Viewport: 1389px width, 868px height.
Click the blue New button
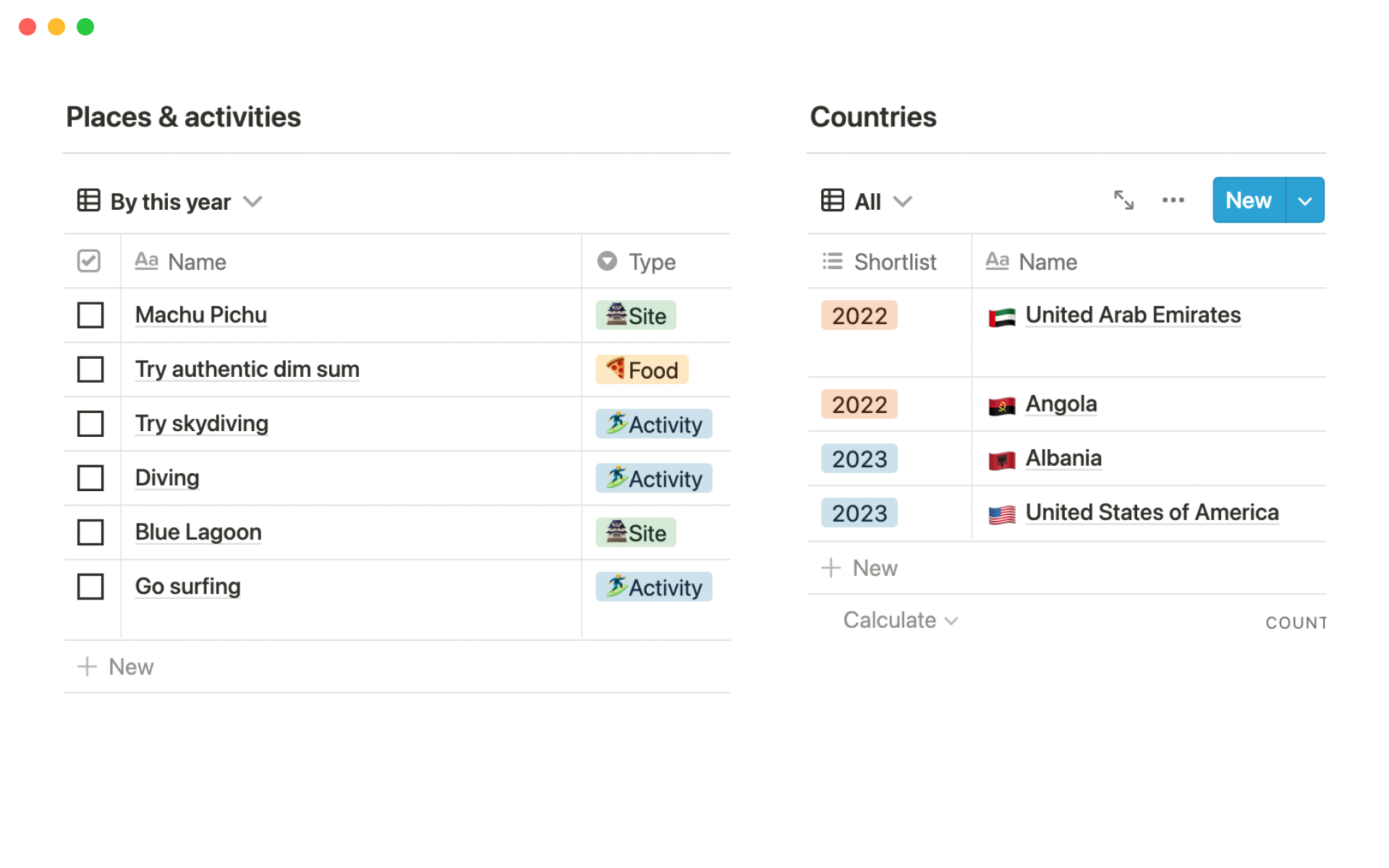click(1249, 200)
